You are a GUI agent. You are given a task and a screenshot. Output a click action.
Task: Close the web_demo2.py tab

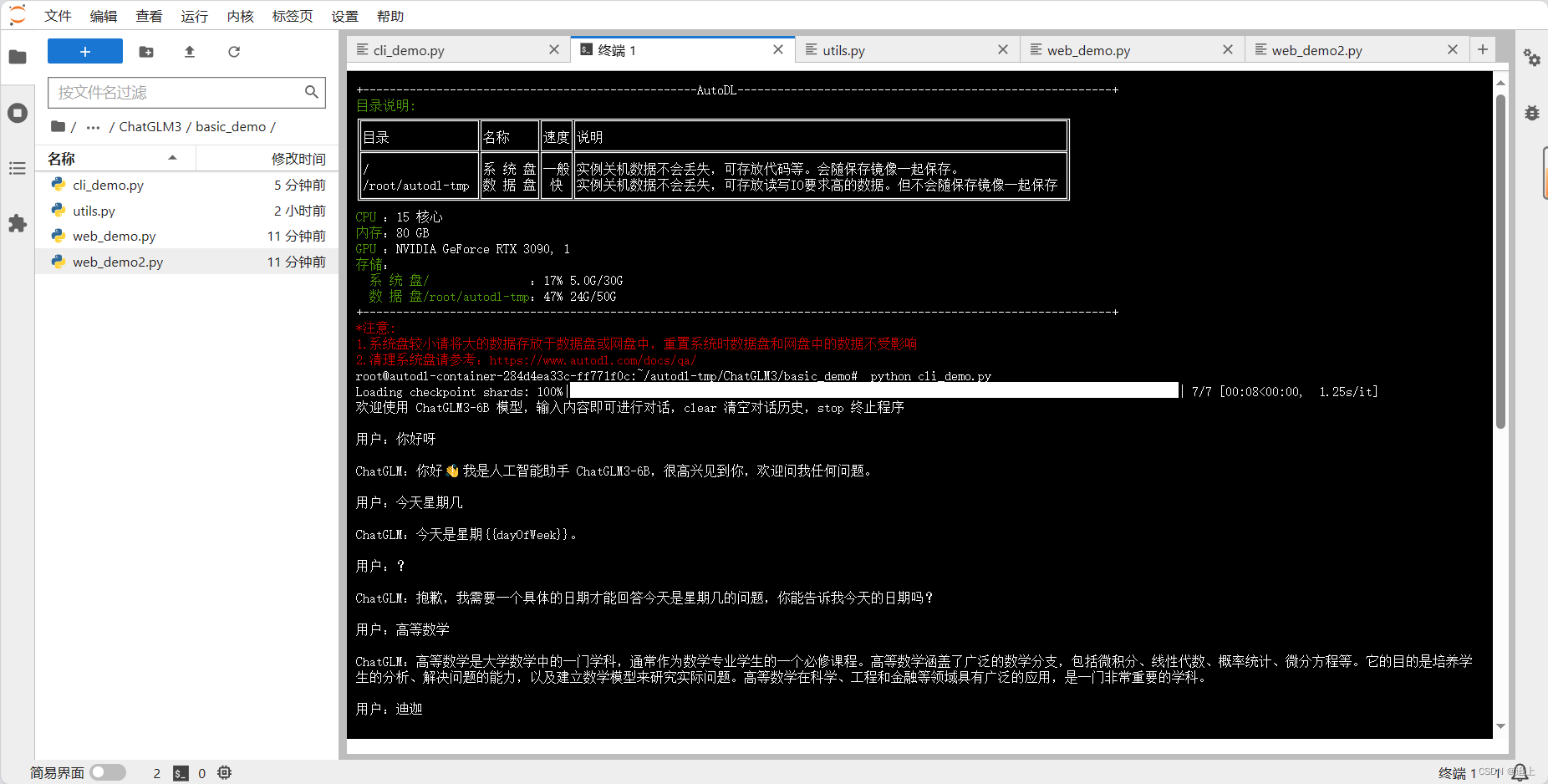point(1453,49)
